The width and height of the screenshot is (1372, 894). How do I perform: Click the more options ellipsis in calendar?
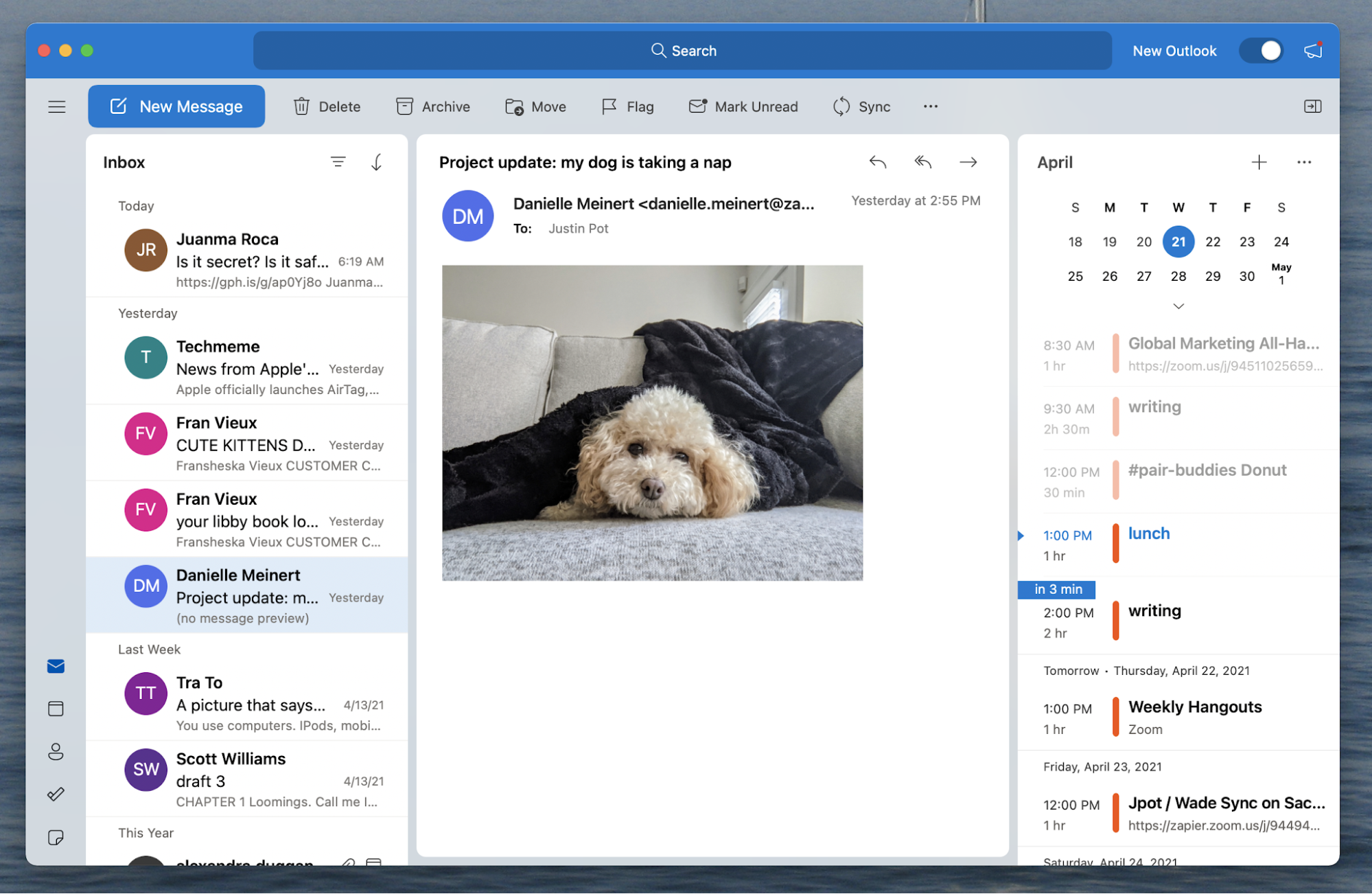[1302, 161]
